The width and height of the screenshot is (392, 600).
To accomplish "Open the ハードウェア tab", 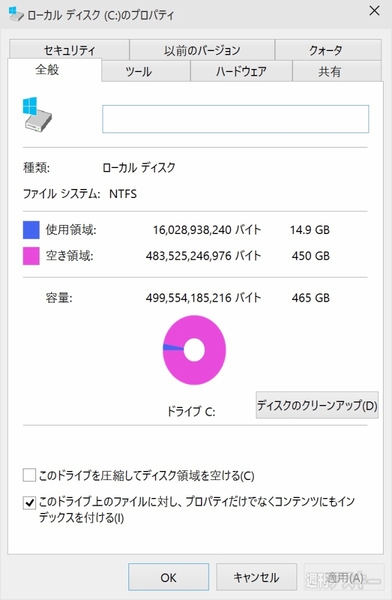I will [x=241, y=71].
